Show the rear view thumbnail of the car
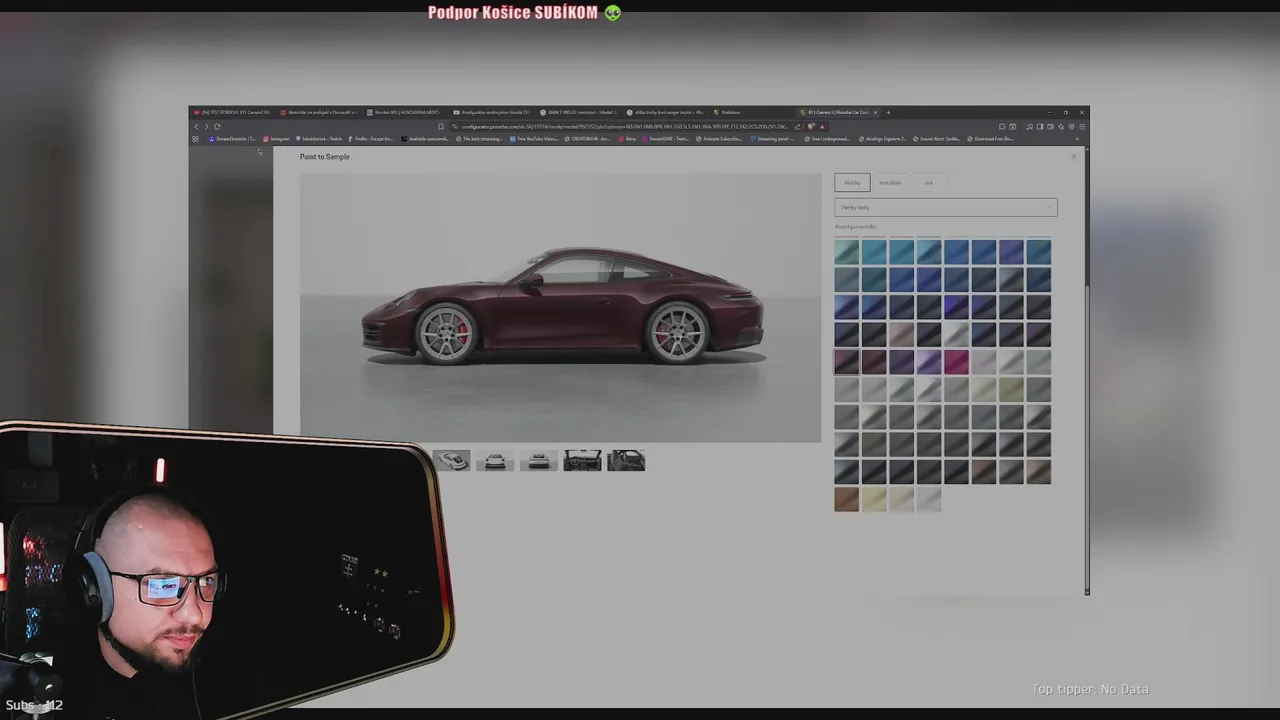This screenshot has height=720, width=1280. pos(538,460)
